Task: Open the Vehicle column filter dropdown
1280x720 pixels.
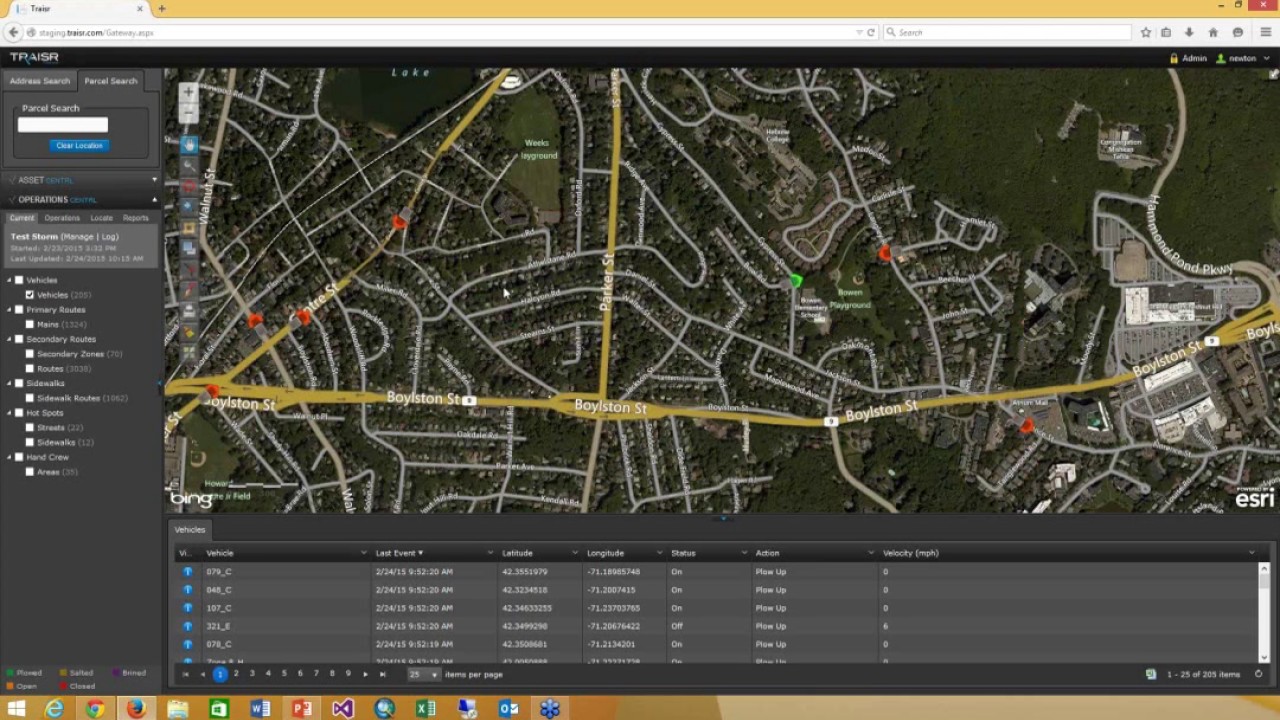Action: tap(363, 553)
